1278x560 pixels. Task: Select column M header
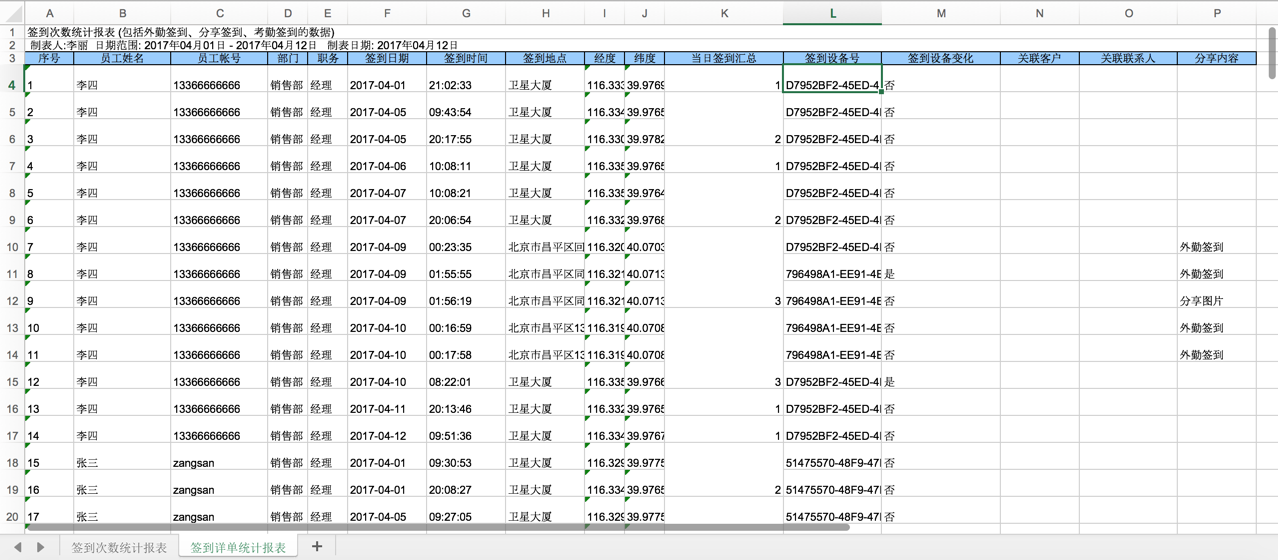tap(941, 13)
